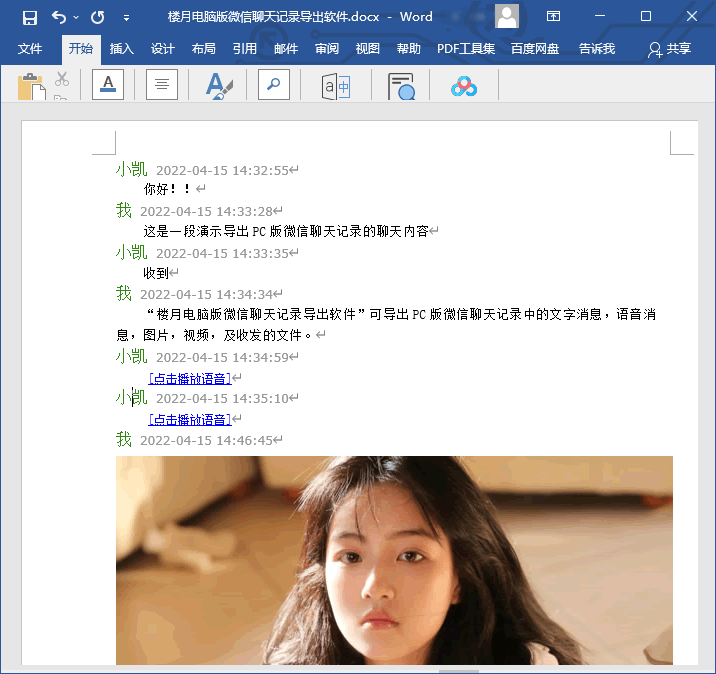This screenshot has height=674, width=716.
Task: Open the PDF工具集 tab
Action: point(466,48)
